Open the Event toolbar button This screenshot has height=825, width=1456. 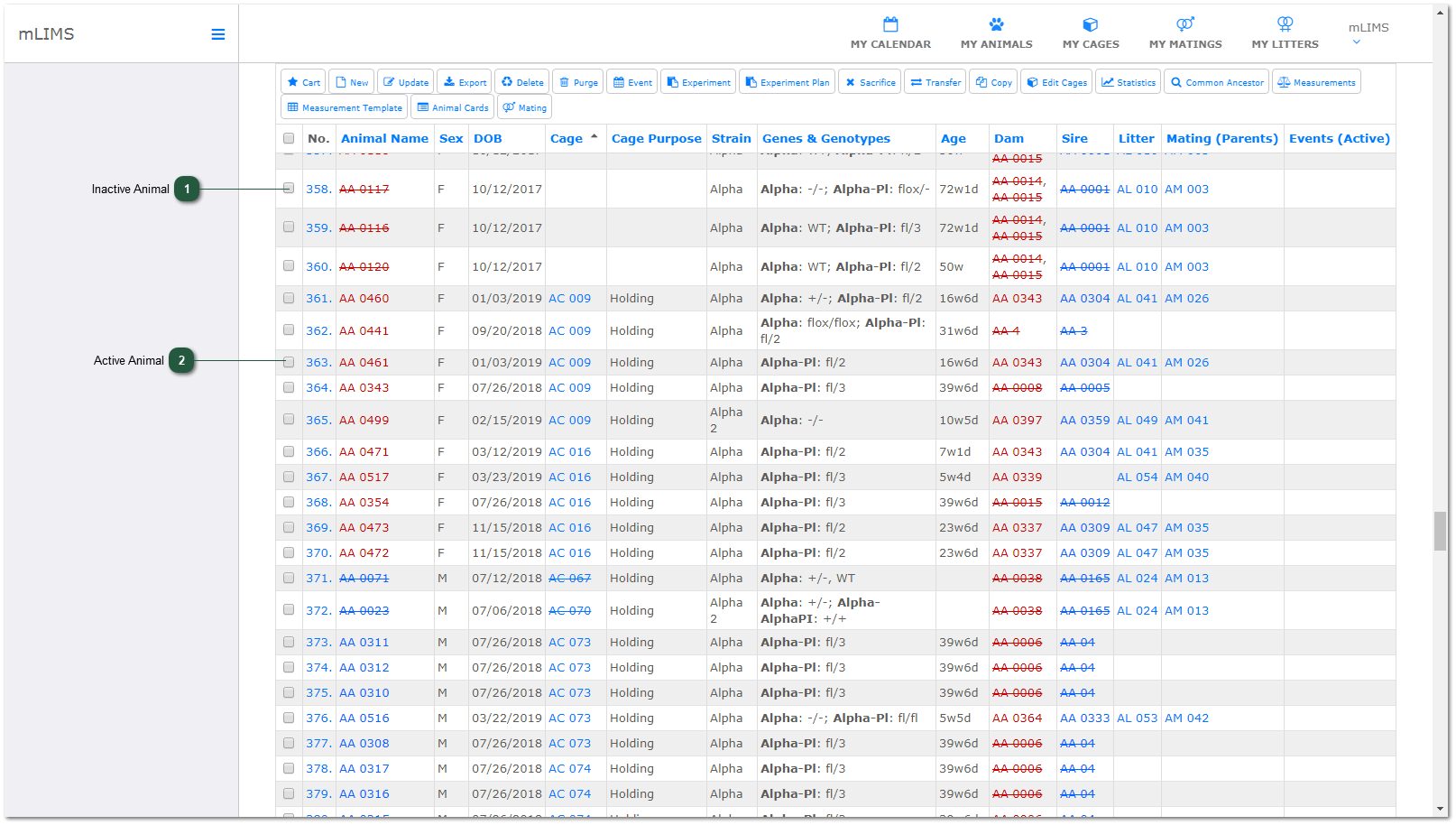(632, 82)
